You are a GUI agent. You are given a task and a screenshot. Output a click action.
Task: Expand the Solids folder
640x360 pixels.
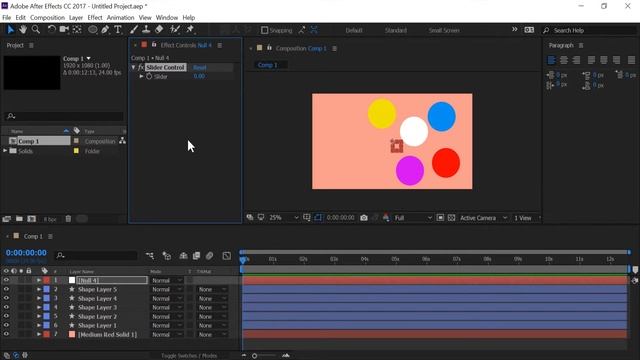pos(5,151)
